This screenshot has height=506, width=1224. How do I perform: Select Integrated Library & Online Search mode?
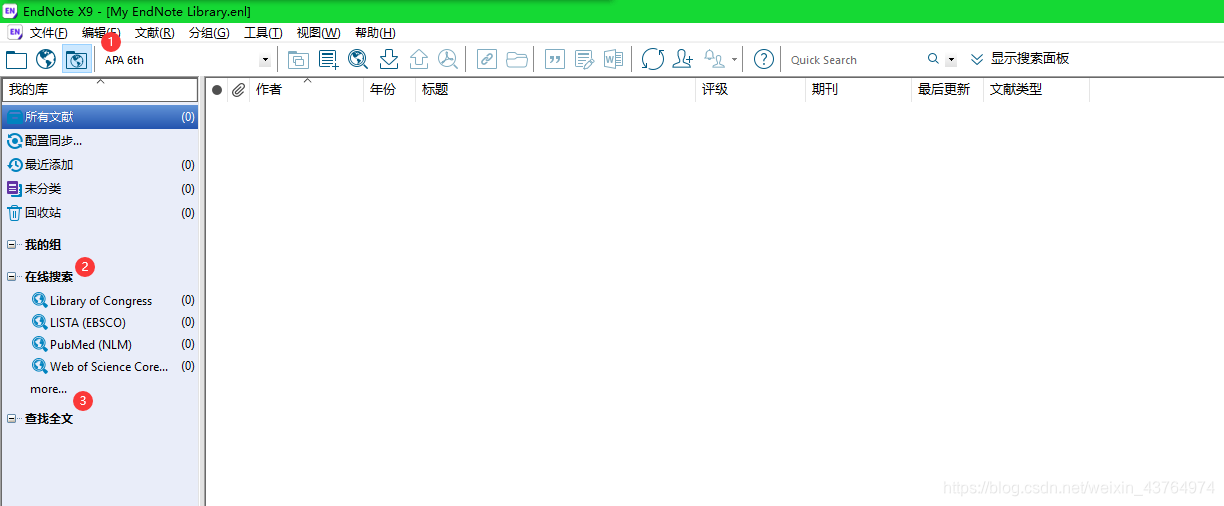pyautogui.click(x=76, y=60)
